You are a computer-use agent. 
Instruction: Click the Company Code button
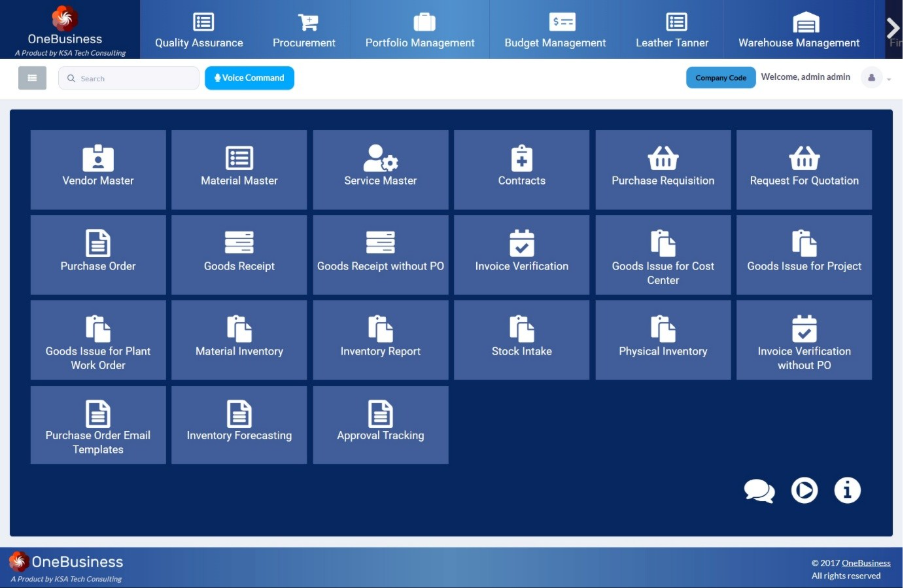pyautogui.click(x=720, y=78)
